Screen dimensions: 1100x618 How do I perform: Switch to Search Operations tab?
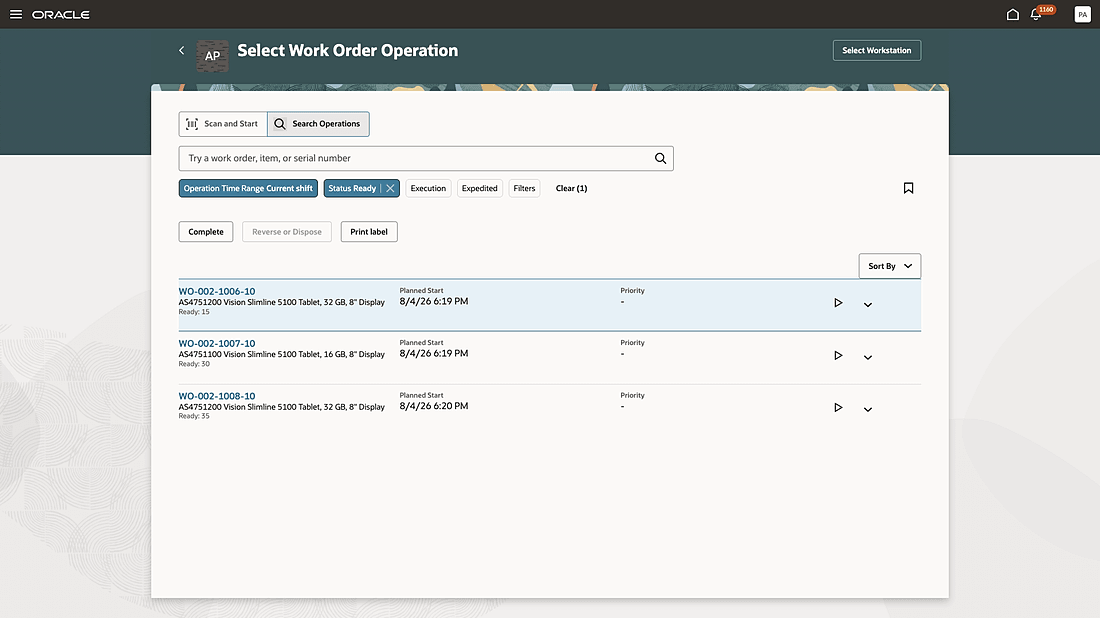[318, 123]
